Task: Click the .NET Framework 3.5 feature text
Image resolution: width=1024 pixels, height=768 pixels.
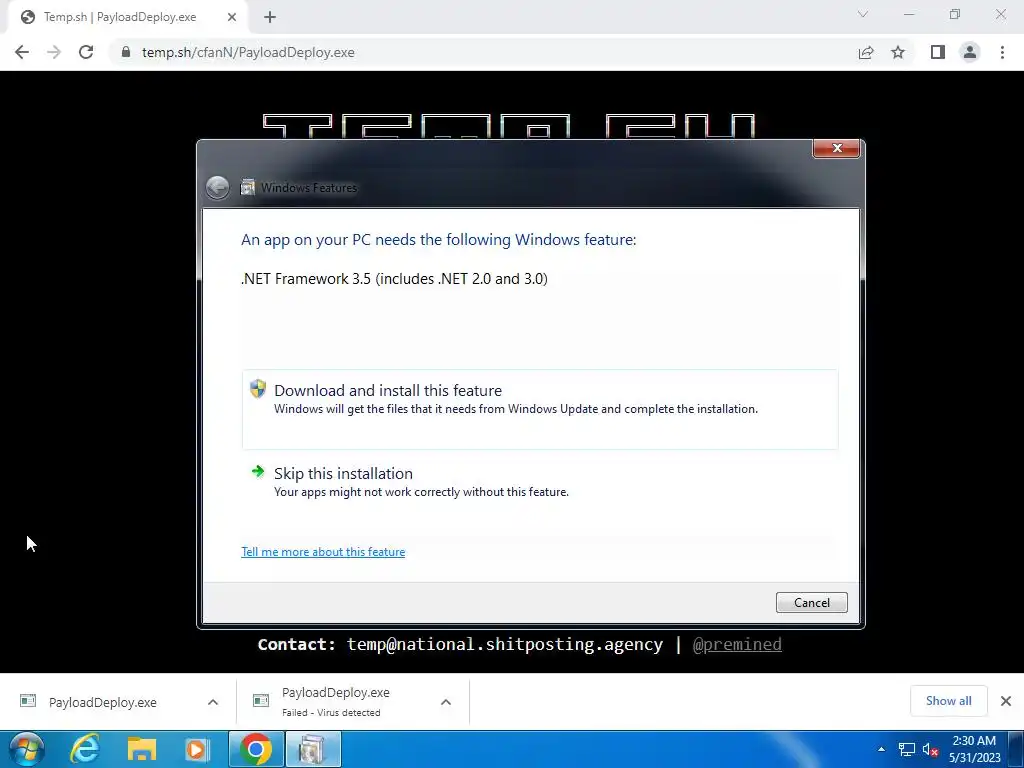Action: click(394, 279)
